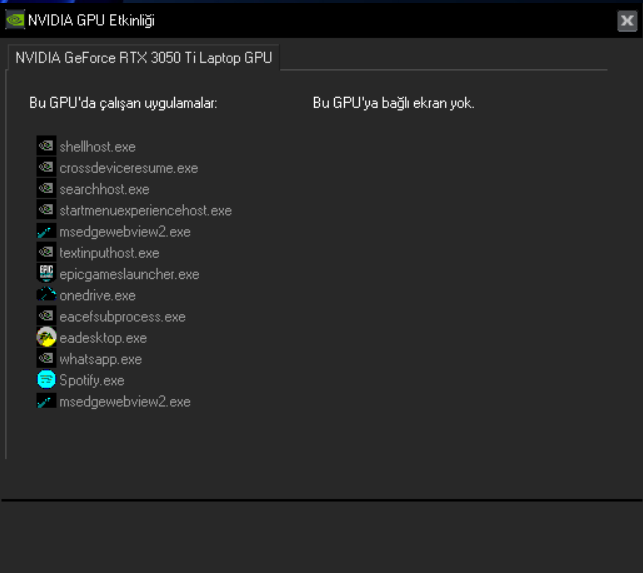
Task: Click the first msedgewebview2.exe icon
Action: [x=46, y=231]
